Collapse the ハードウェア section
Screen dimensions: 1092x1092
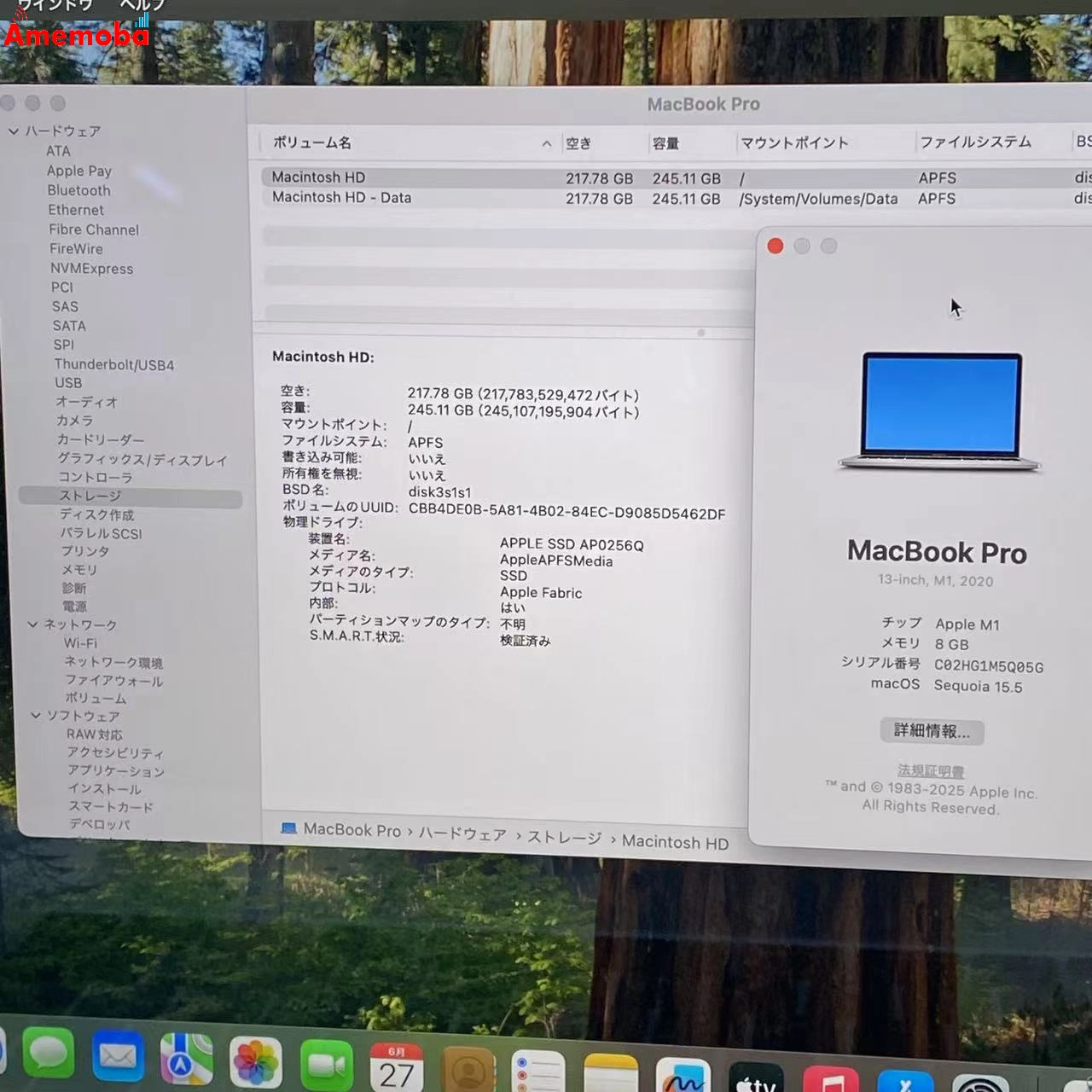[15, 131]
